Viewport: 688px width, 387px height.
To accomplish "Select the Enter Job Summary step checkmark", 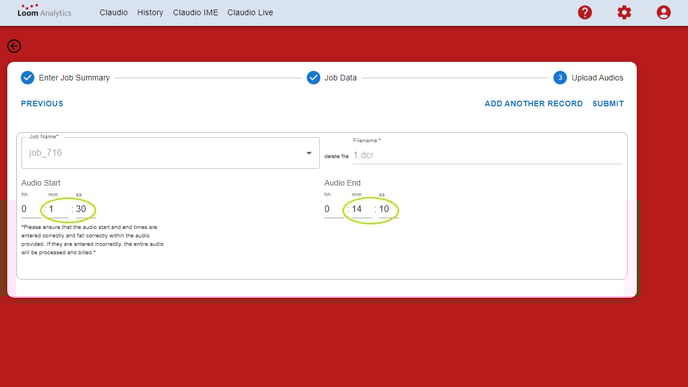I will [27, 78].
